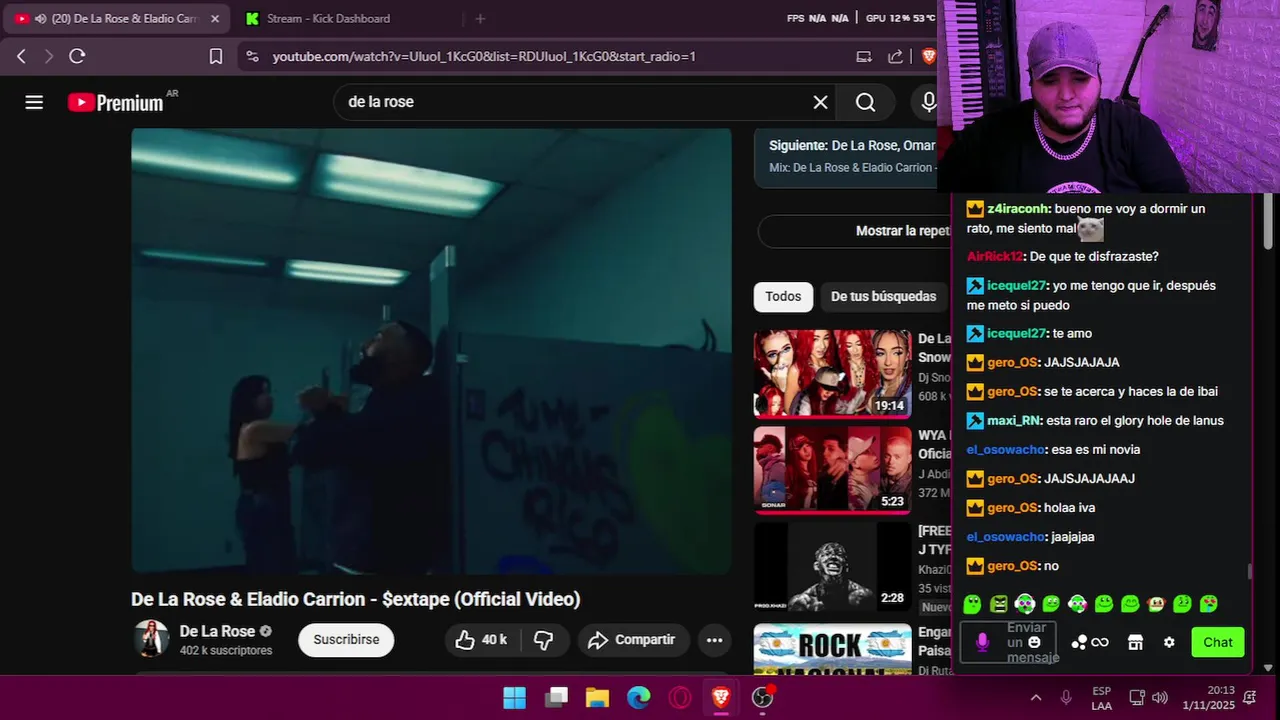Open File Explorer from the taskbar
The image size is (1280, 720).
tap(597, 697)
